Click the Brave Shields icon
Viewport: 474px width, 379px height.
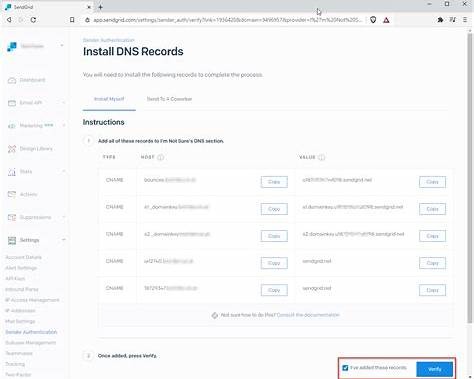coord(373,20)
